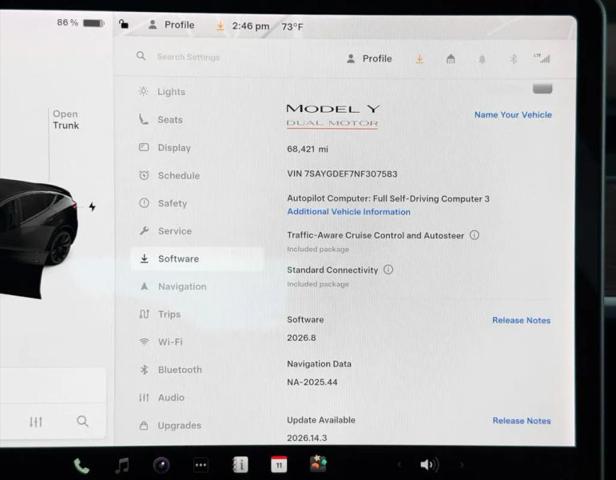The image size is (616, 480).
Task: Tap the orange download icon beside clock
Action: click(220, 26)
